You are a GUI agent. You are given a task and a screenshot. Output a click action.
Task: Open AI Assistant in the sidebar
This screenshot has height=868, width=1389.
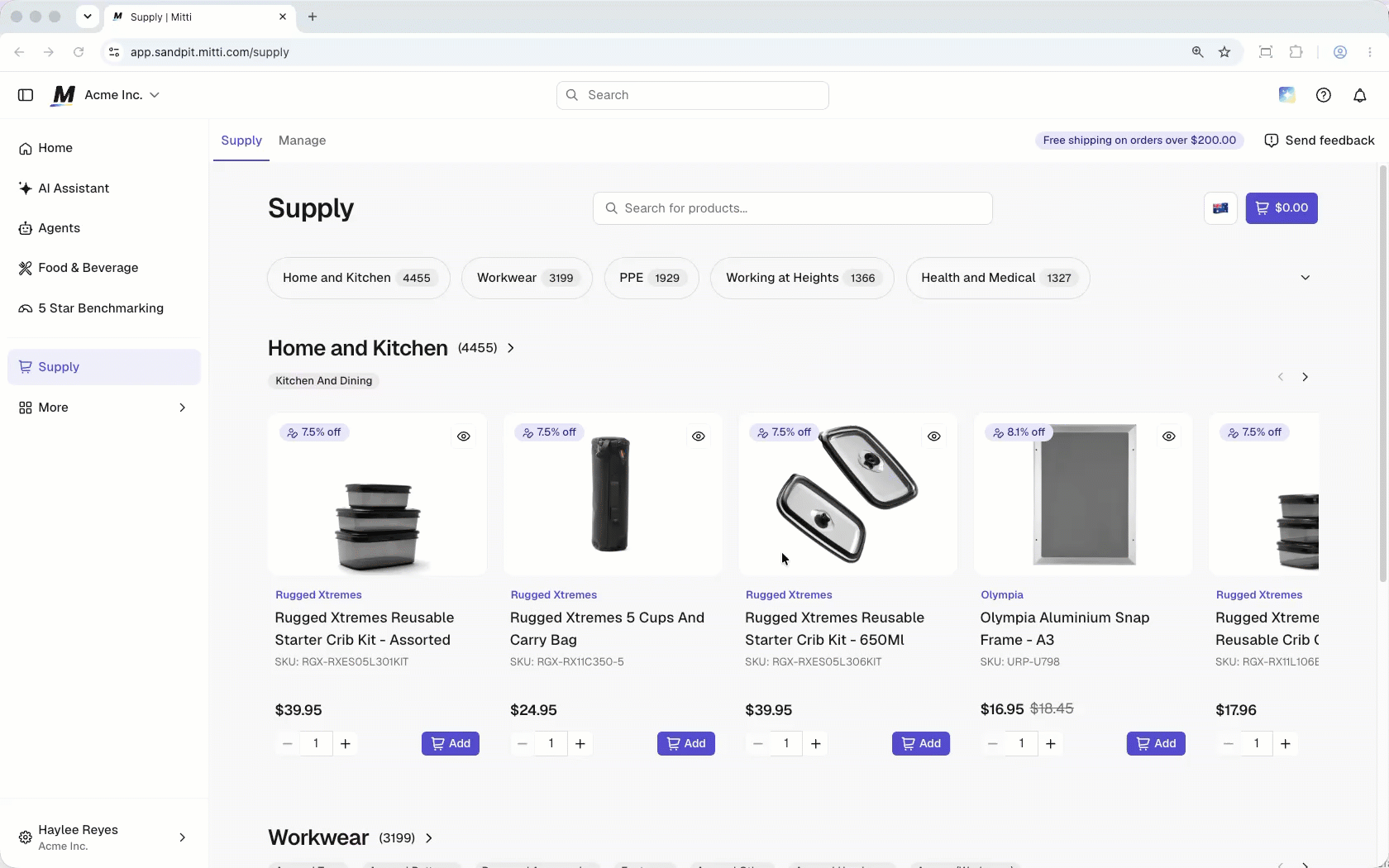104,188
